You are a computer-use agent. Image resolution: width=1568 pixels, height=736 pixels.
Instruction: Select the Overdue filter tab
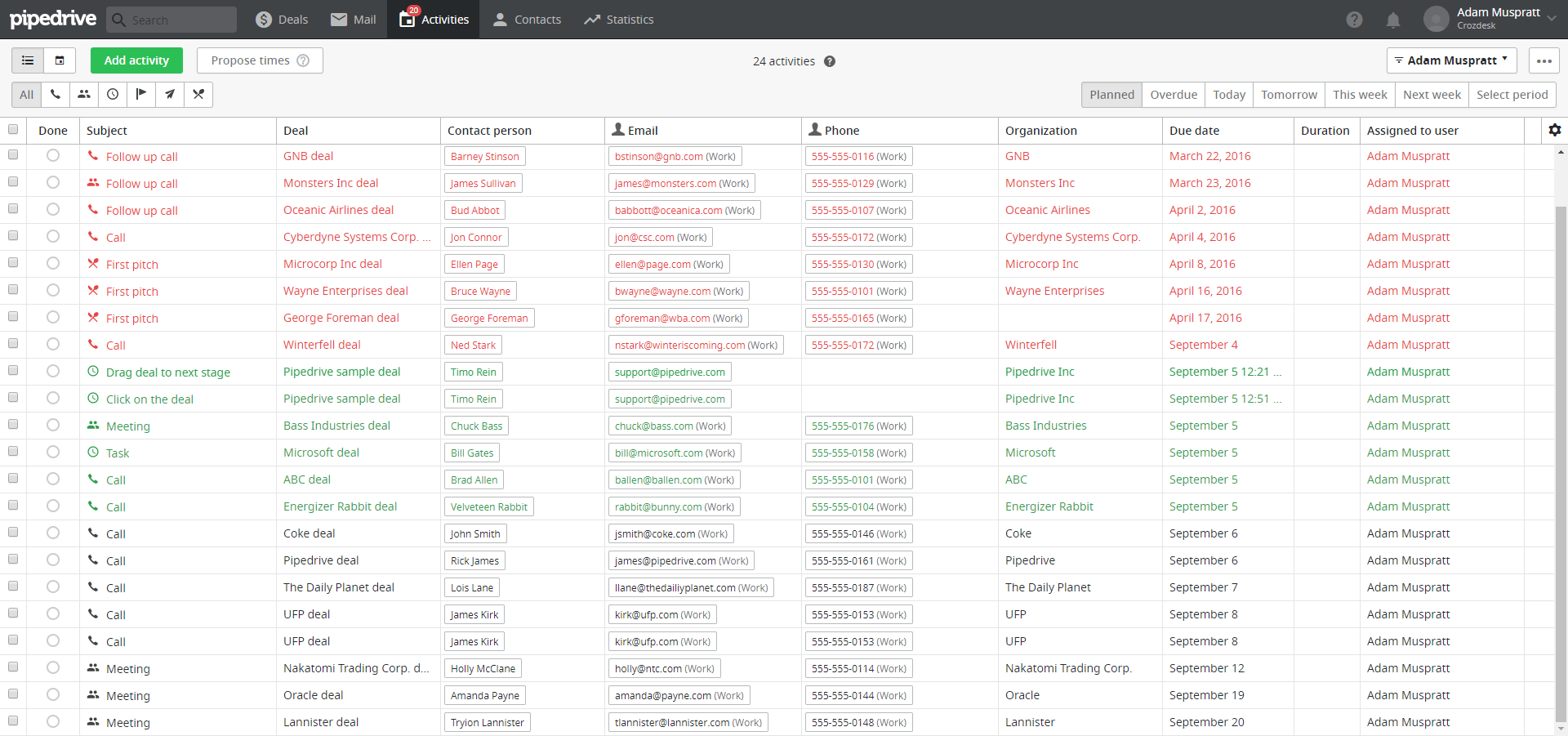1174,95
